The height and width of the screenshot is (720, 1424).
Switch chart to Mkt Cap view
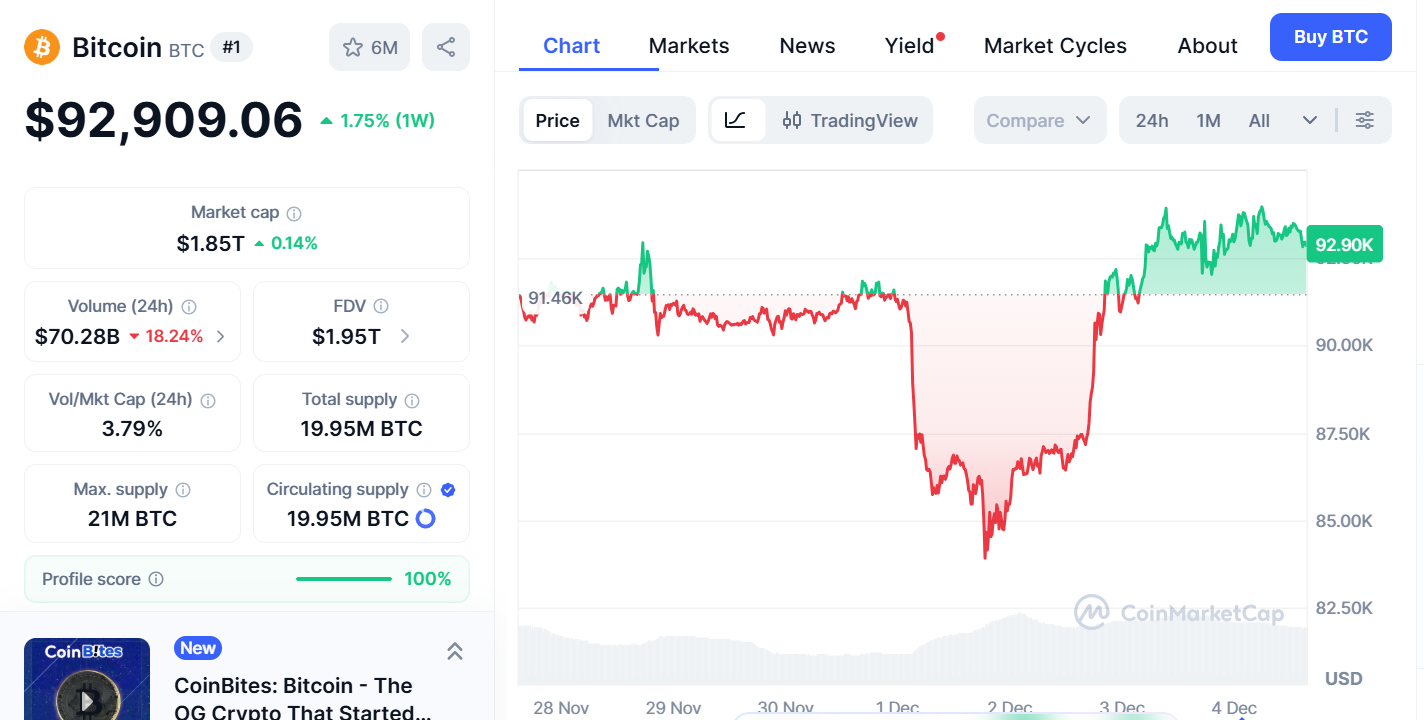(x=643, y=120)
